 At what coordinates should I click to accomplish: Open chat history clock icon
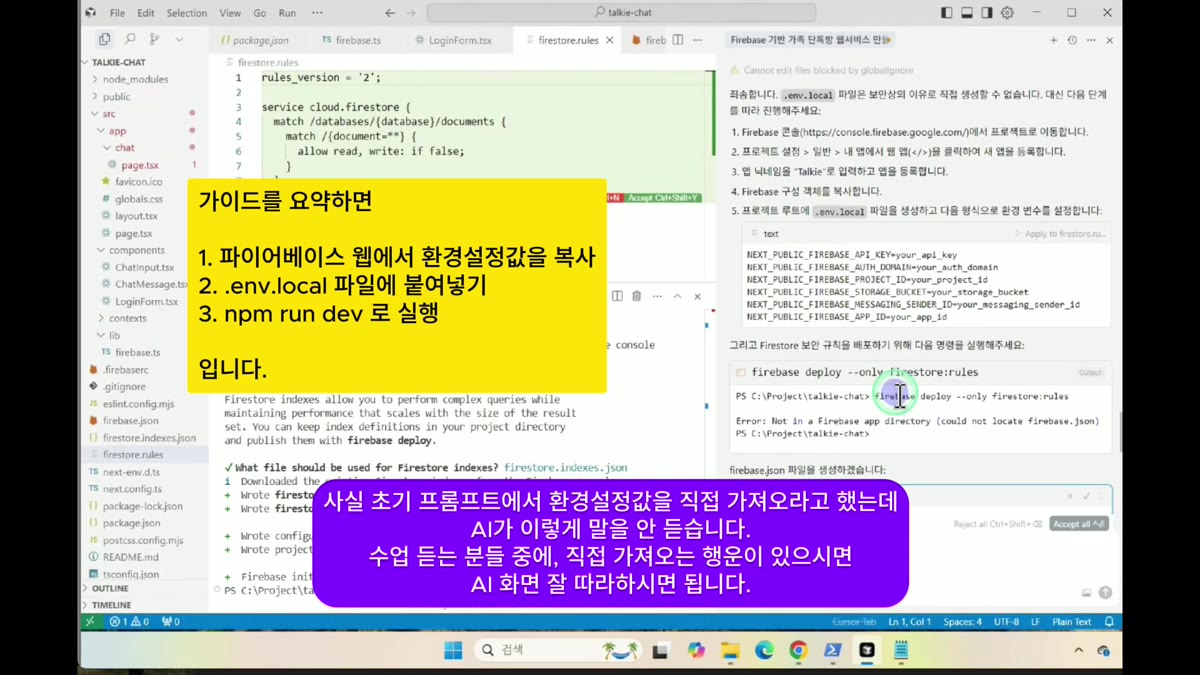[1072, 40]
